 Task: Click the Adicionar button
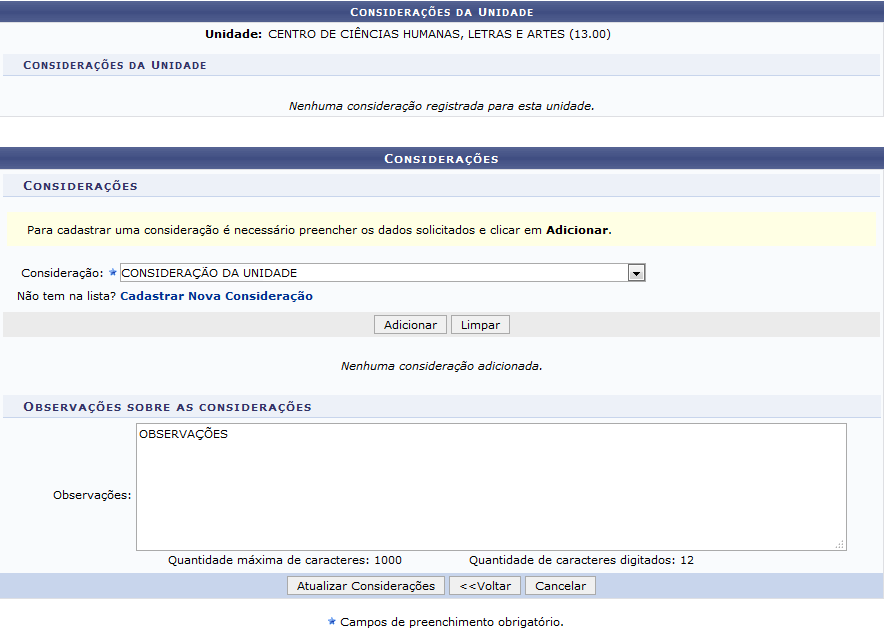[410, 325]
